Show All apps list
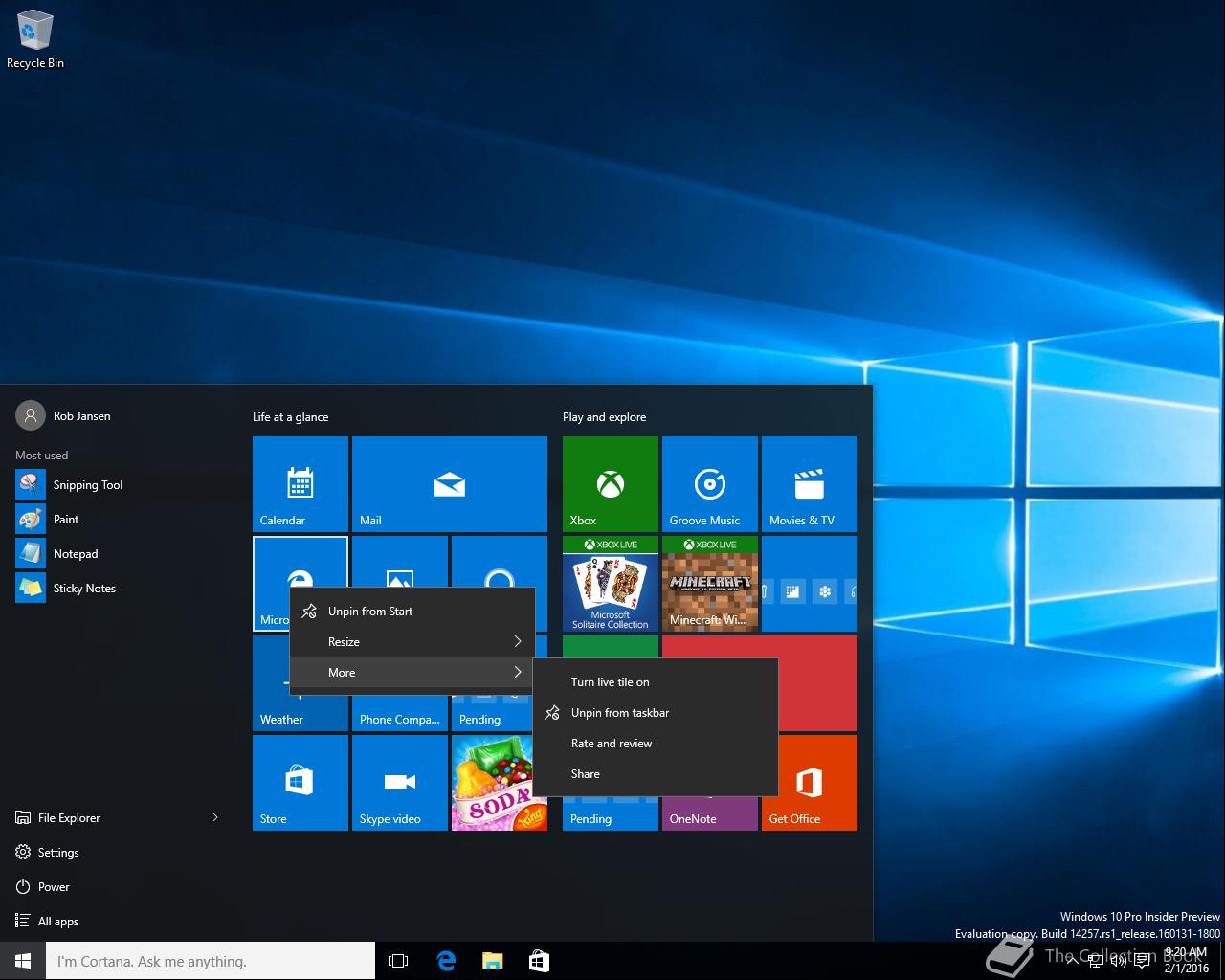 click(117, 922)
